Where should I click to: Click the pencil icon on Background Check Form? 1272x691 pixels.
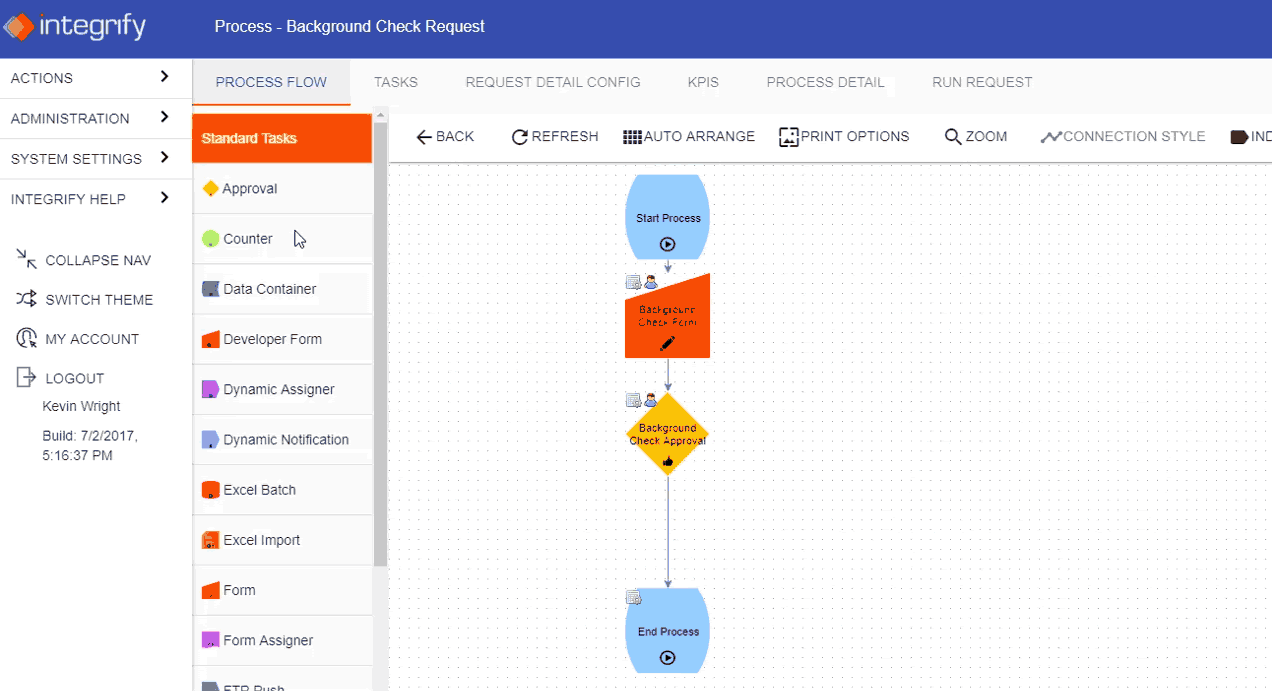tap(667, 345)
